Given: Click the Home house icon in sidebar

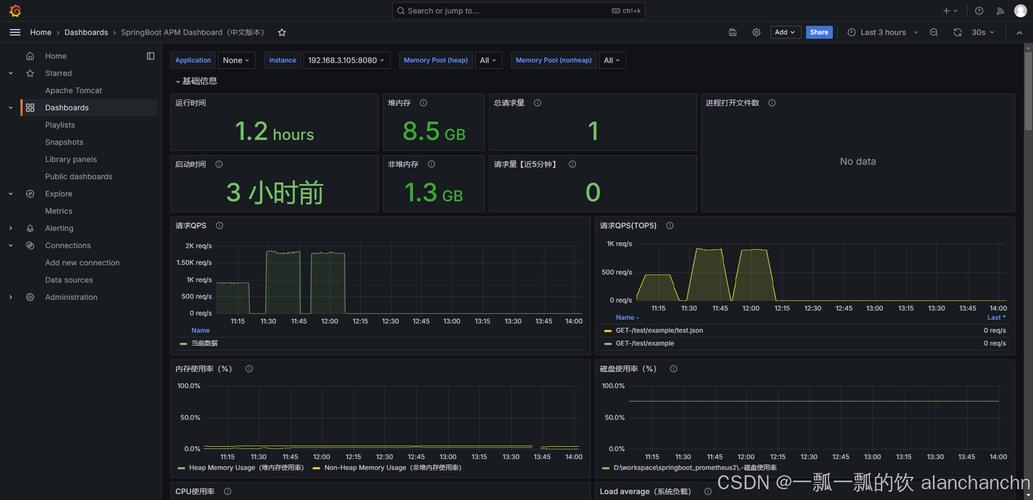Looking at the screenshot, I should (x=30, y=56).
